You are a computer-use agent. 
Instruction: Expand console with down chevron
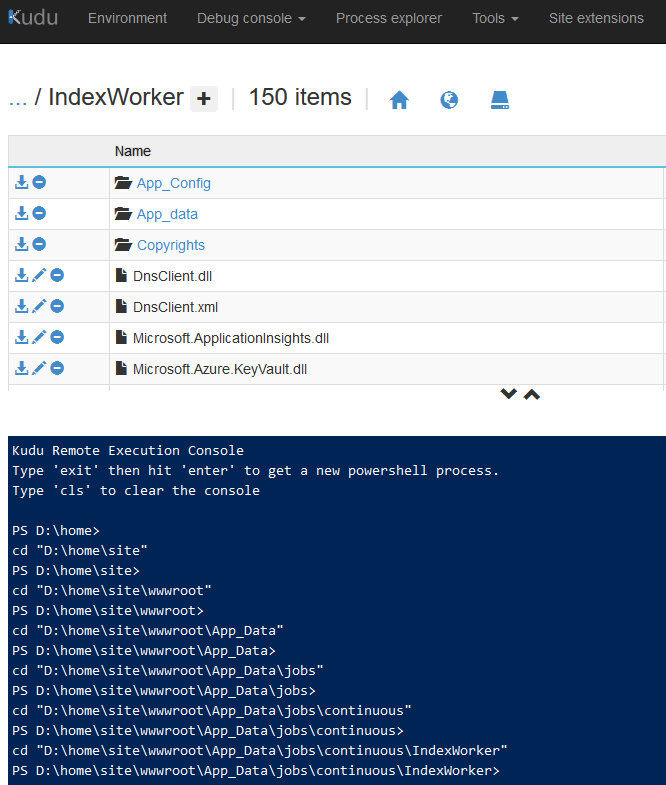(508, 394)
